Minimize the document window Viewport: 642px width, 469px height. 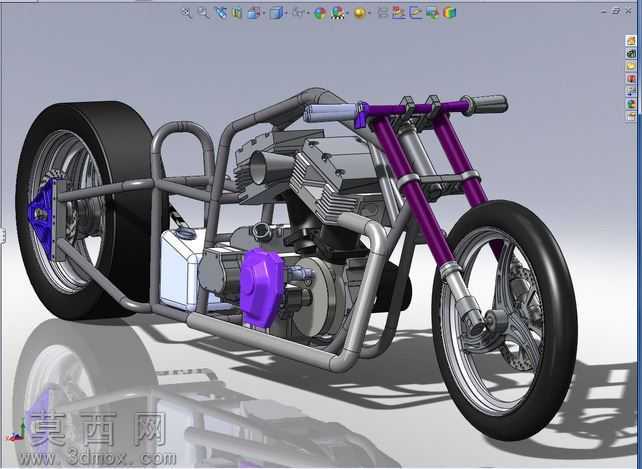click(x=604, y=11)
